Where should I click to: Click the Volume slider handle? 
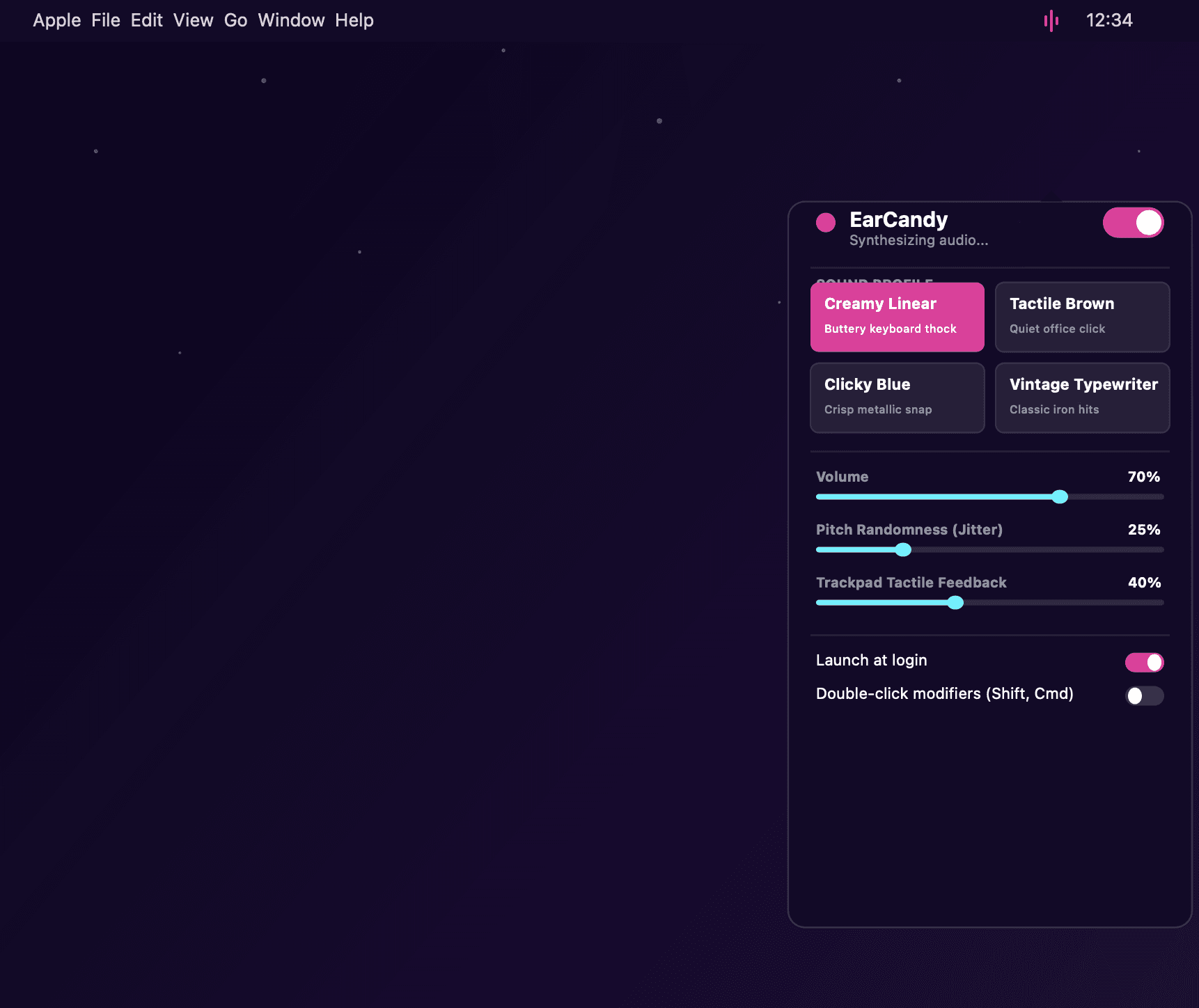1059,496
